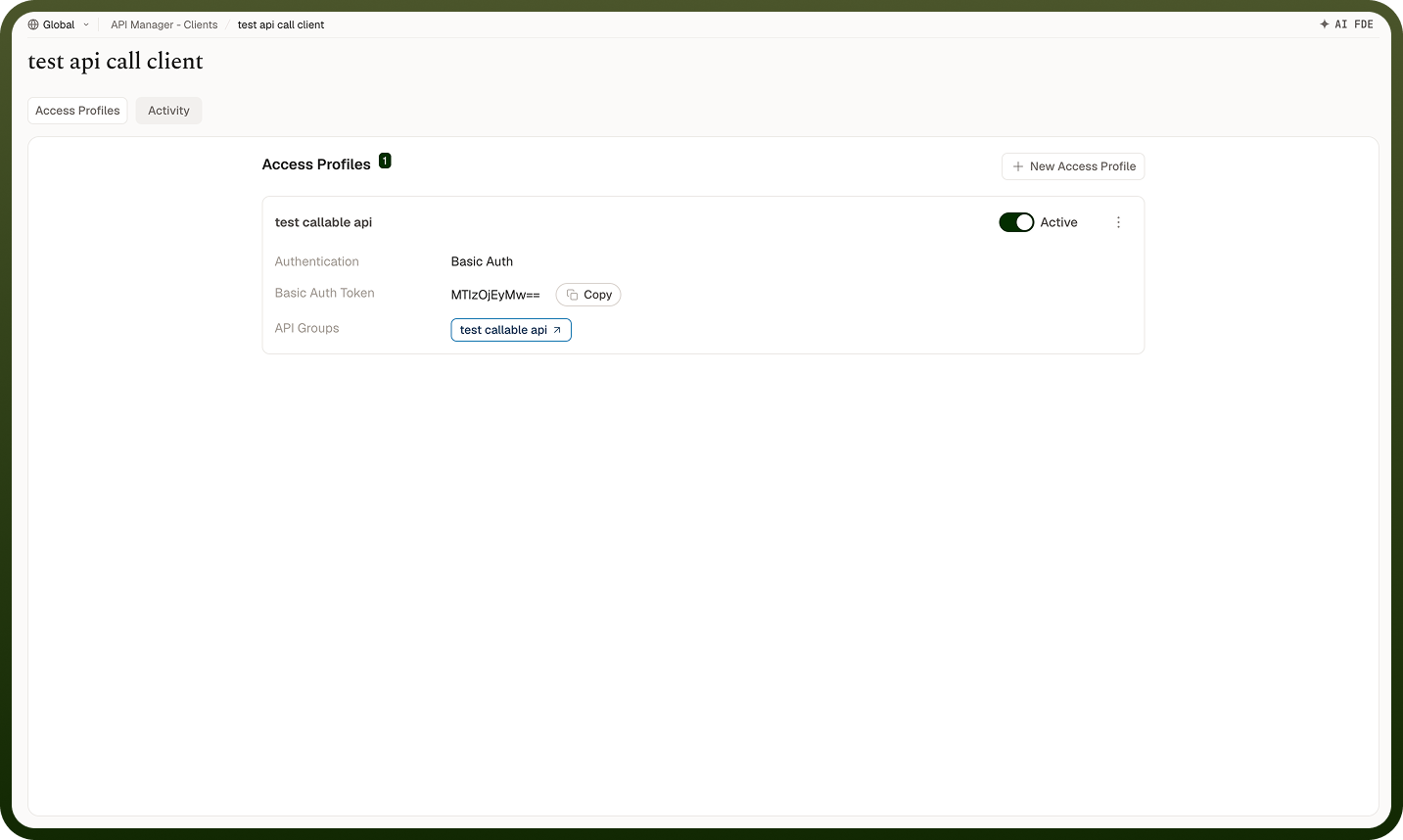The width and height of the screenshot is (1403, 840).
Task: Open the three-dot menu for test callable api
Action: click(x=1118, y=222)
